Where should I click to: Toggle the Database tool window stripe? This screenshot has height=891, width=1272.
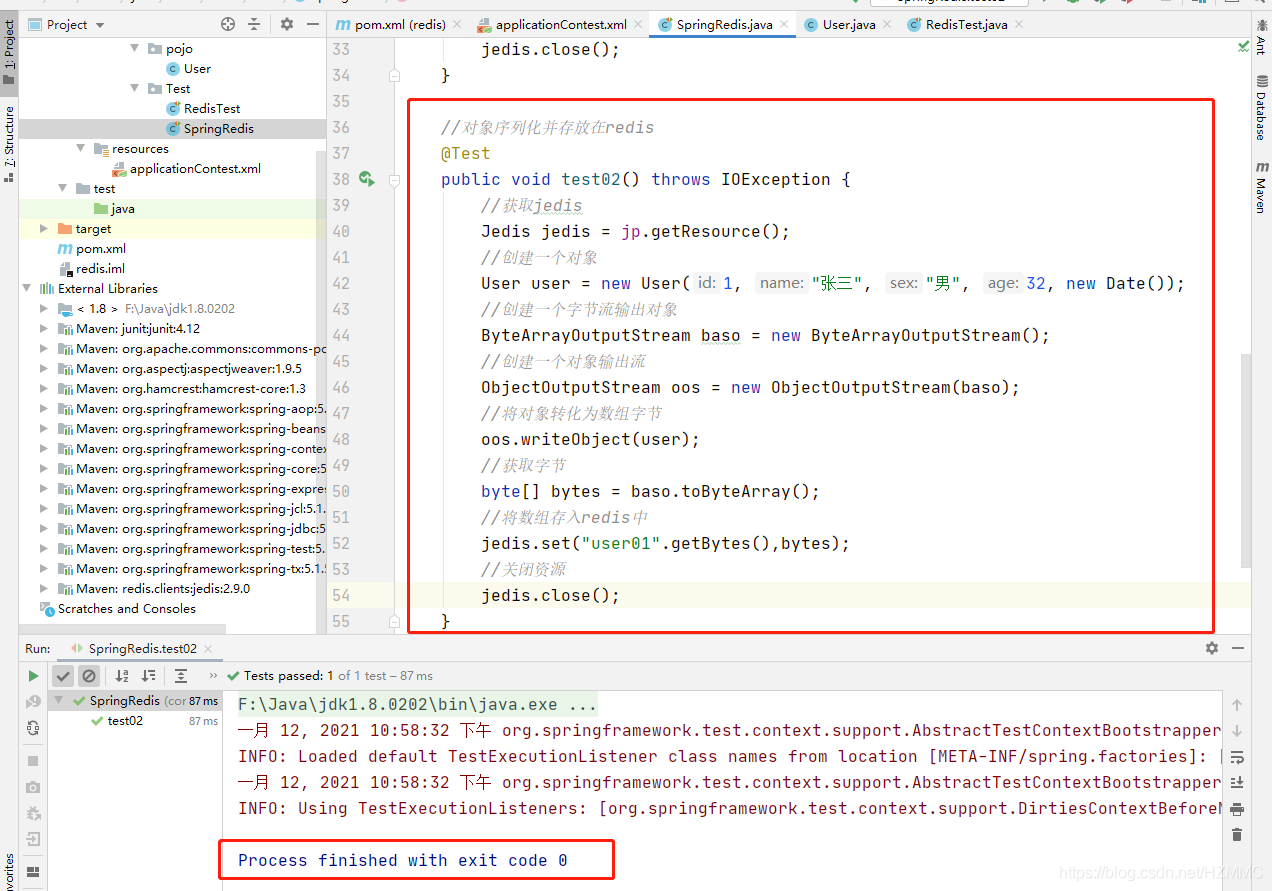click(1261, 108)
